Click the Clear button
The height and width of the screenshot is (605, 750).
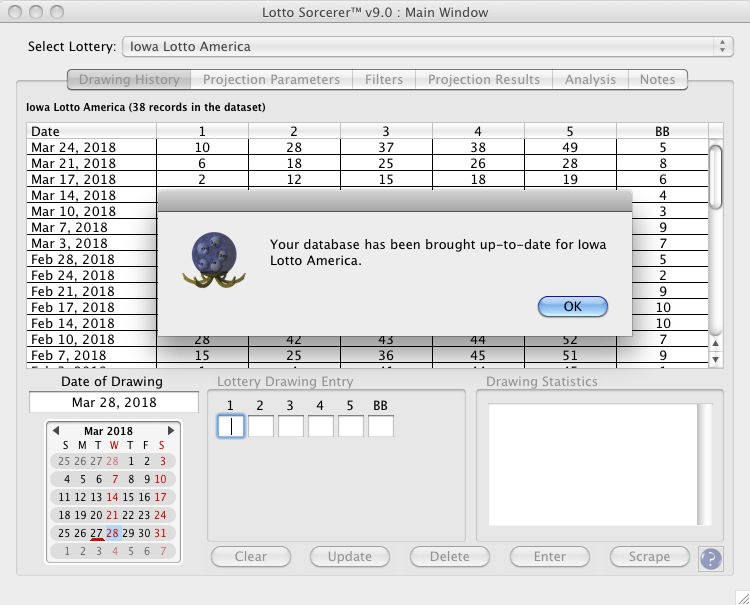pyautogui.click(x=251, y=557)
